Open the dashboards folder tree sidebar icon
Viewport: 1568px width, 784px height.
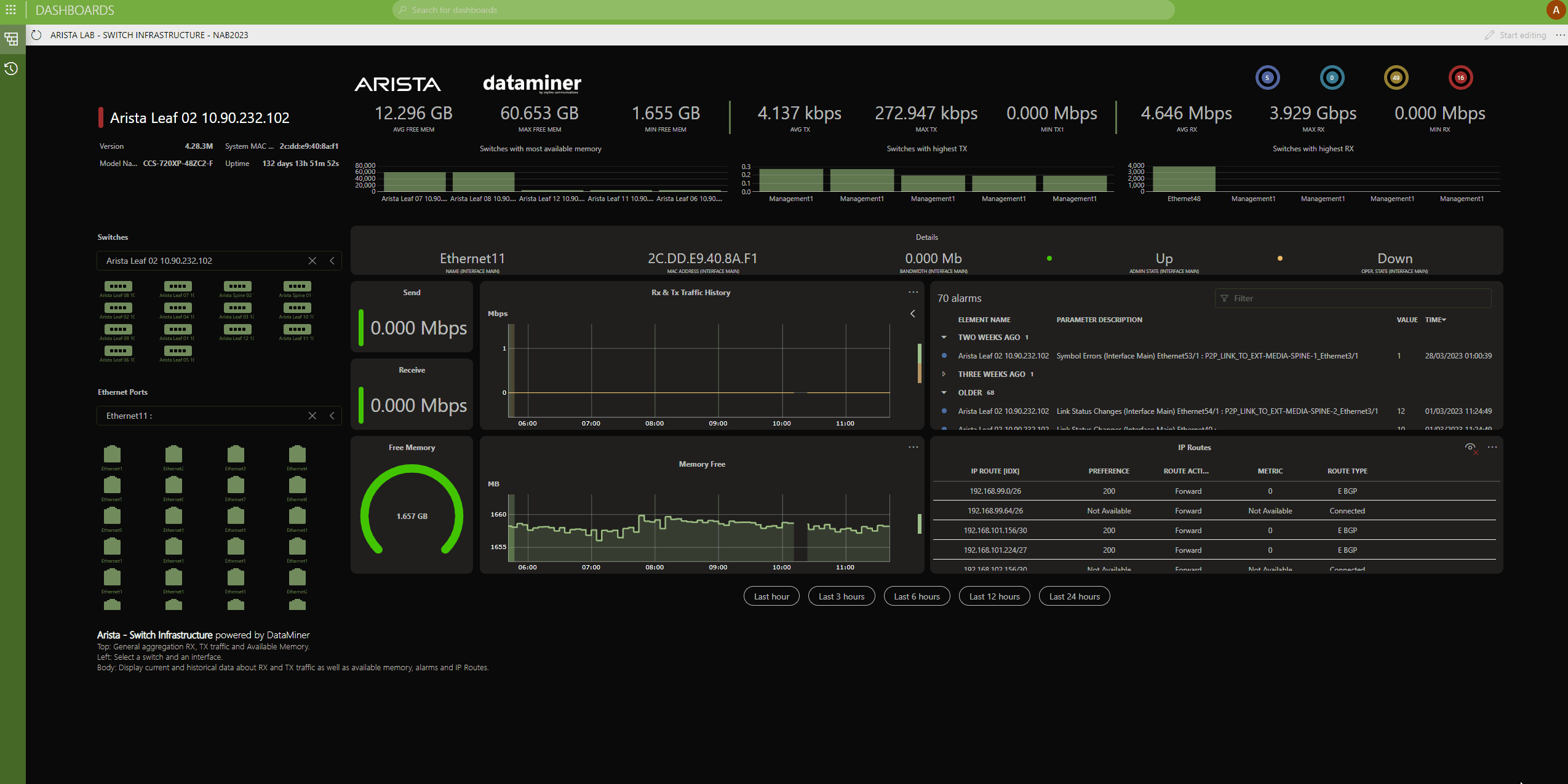pos(11,39)
